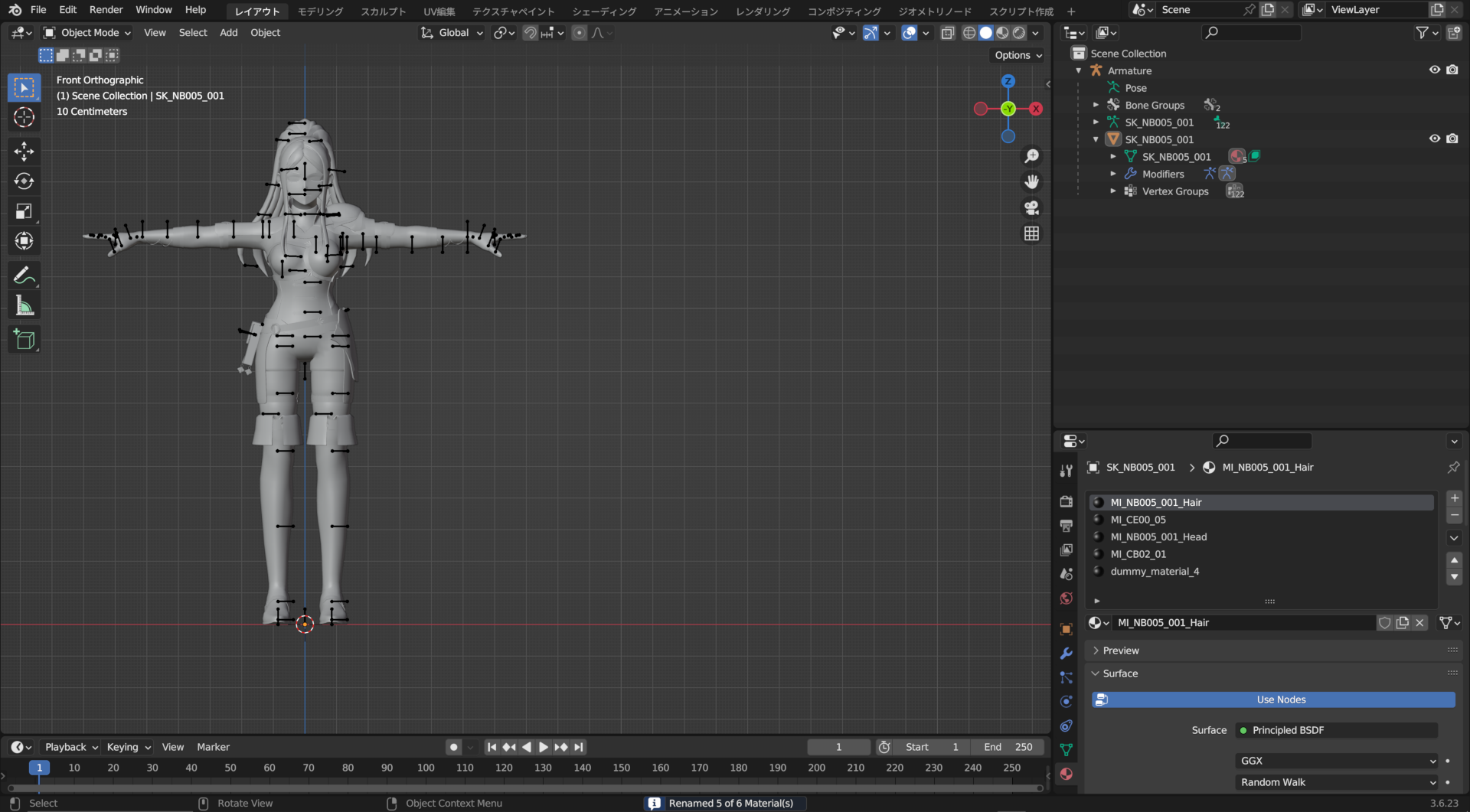This screenshot has width=1470, height=812.
Task: Select the Scale tool
Action: pos(24,211)
